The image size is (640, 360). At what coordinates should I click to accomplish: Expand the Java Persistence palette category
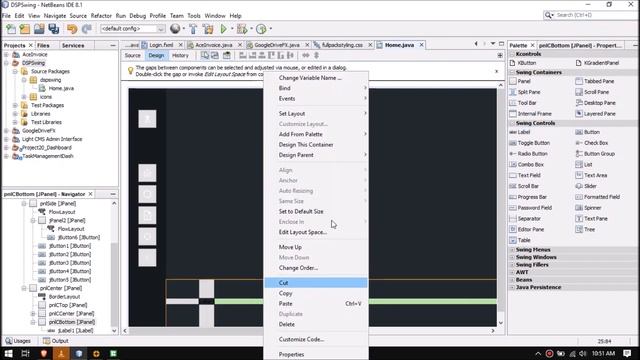512,287
